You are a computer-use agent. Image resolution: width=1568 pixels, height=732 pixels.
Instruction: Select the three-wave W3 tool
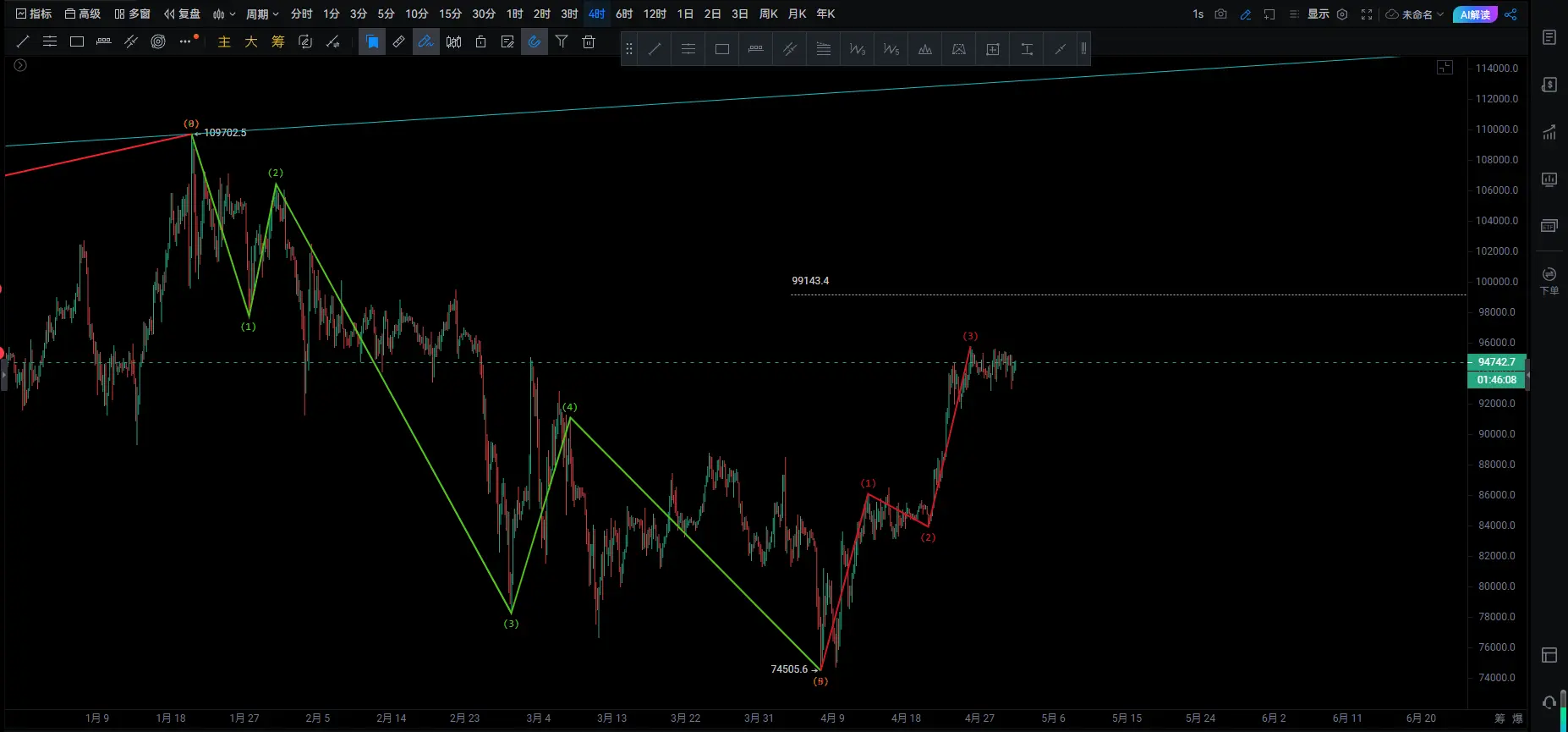(x=858, y=49)
